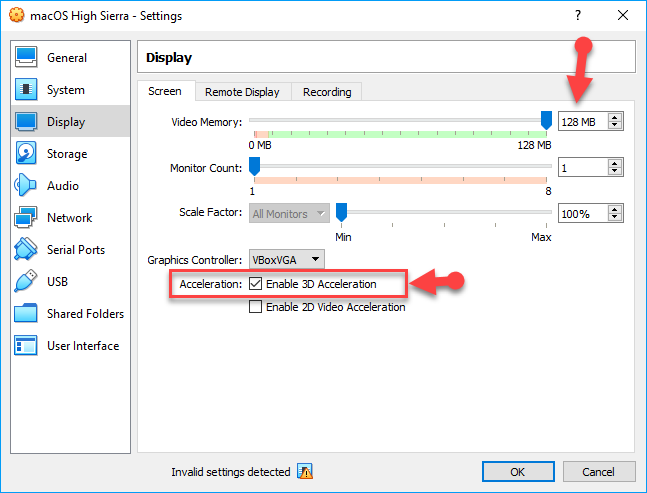Viewport: 647px width, 493px height.
Task: Open the Network adapter icon
Action: [x=27, y=218]
